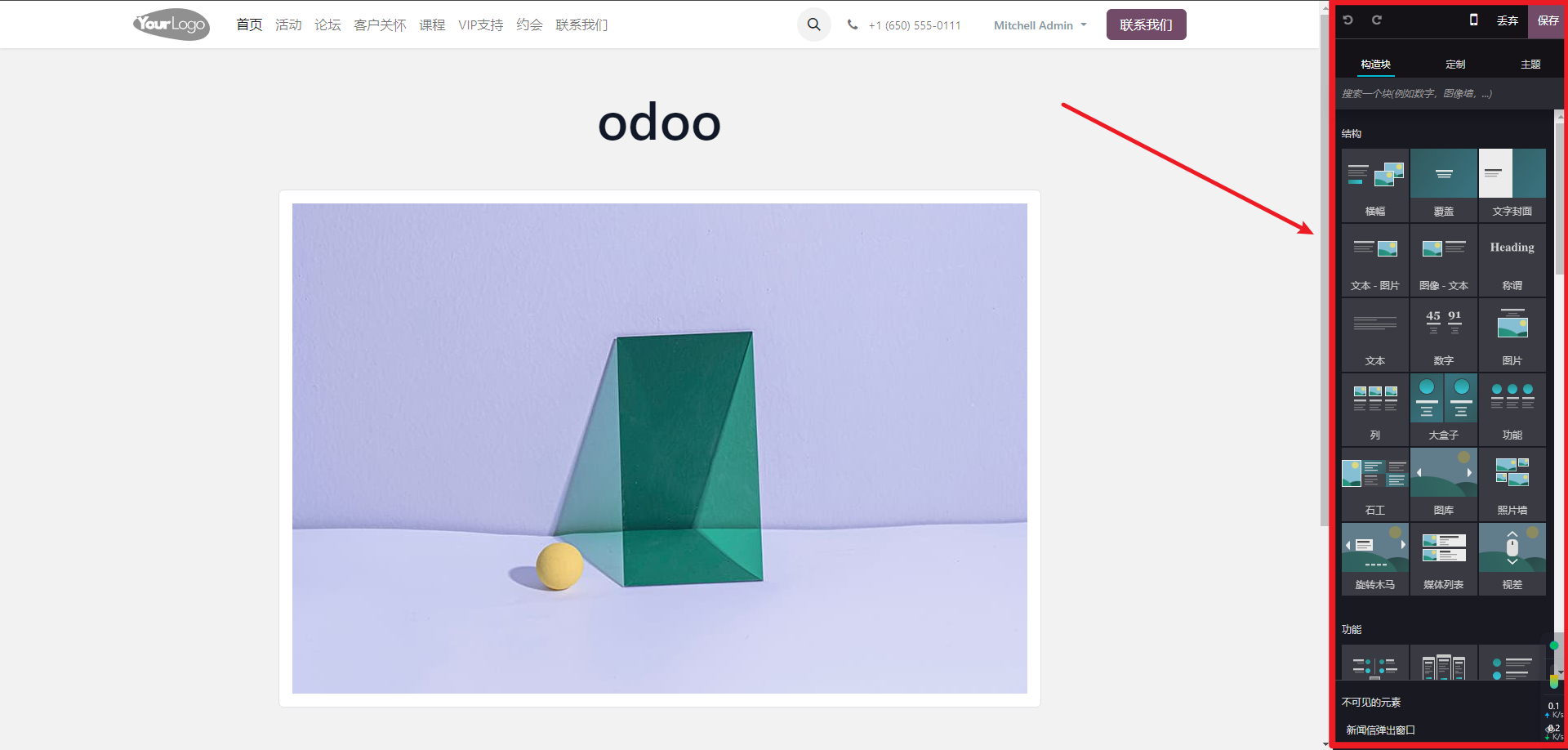Open the 构造块 blocks tab
The width and height of the screenshot is (1568, 750).
click(1375, 65)
